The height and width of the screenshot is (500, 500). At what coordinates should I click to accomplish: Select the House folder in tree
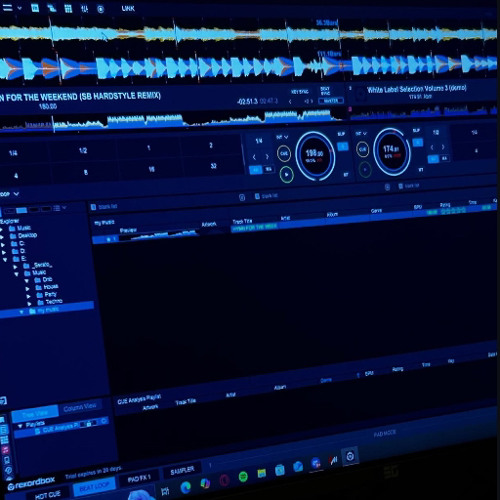click(47, 287)
